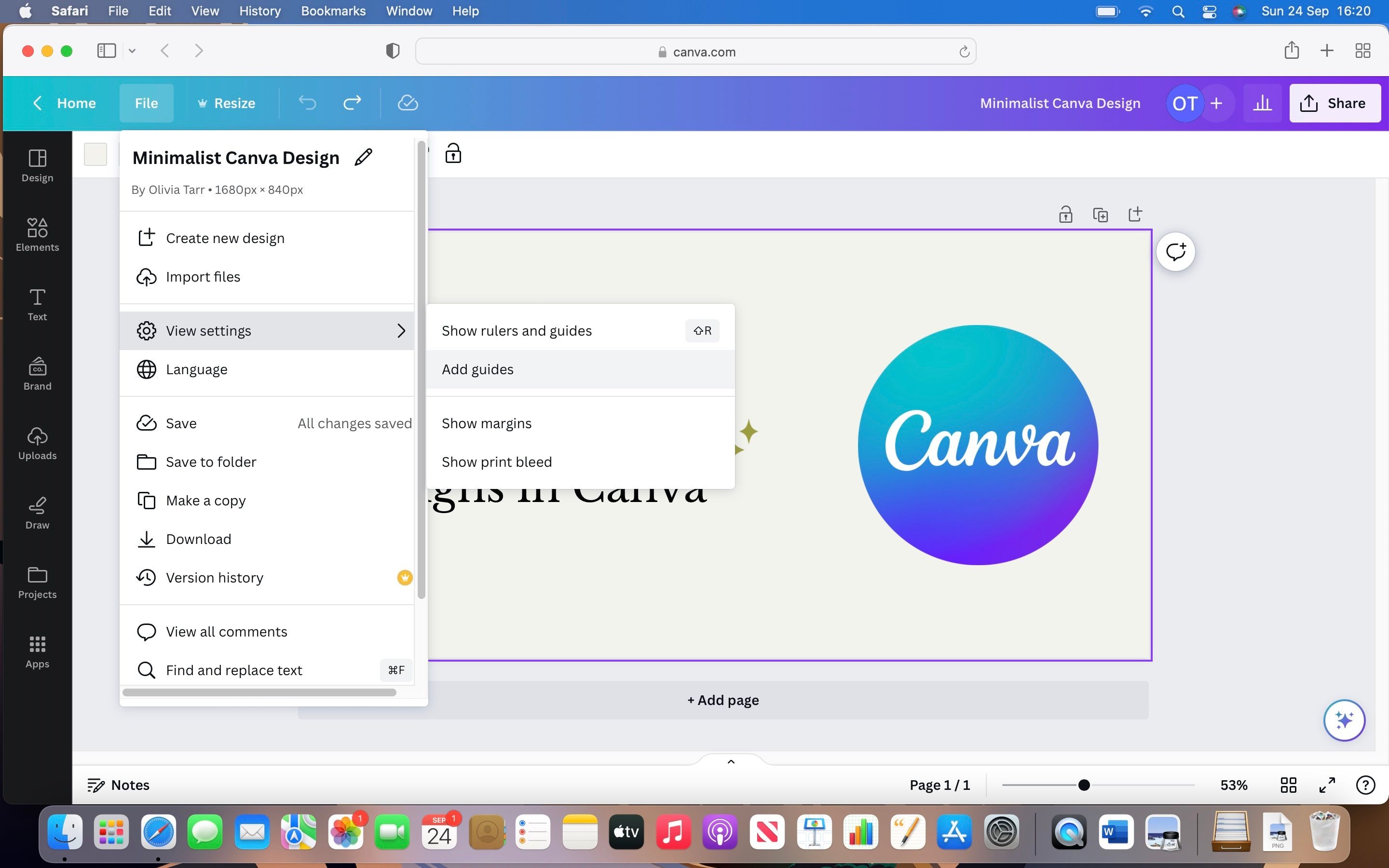Toggle Show margins option

click(x=580, y=423)
